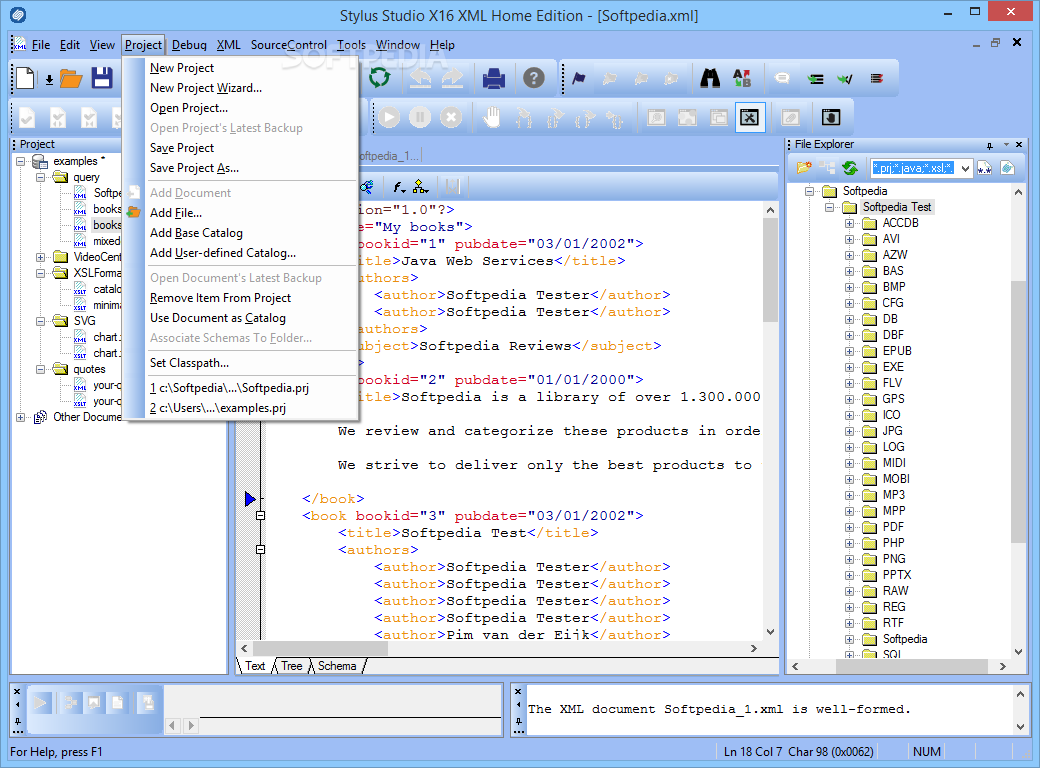This screenshot has width=1040, height=768.
Task: Open the File Explorer panel options arrow
Action: point(1006,145)
